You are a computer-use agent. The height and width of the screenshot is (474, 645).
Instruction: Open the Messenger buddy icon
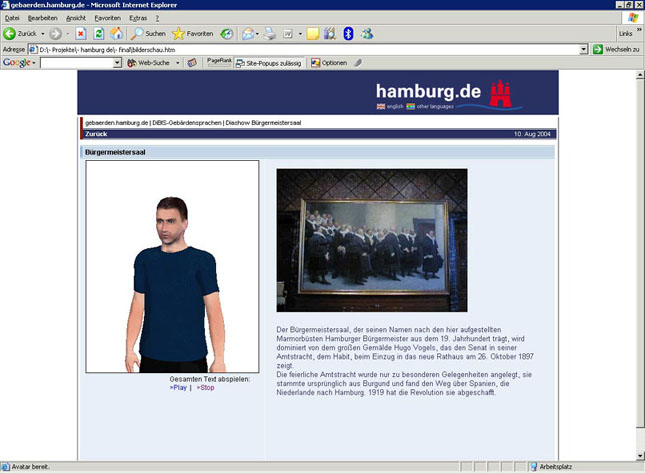click(367, 34)
